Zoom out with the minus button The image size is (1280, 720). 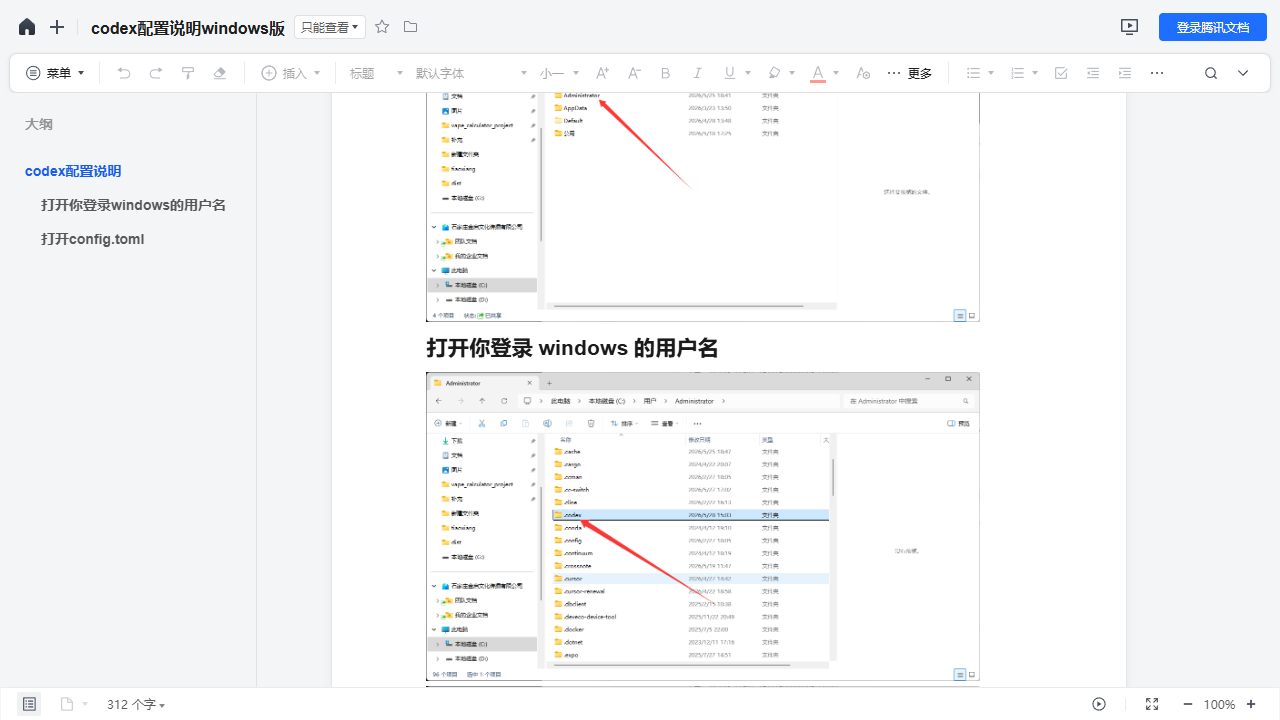coord(1187,704)
